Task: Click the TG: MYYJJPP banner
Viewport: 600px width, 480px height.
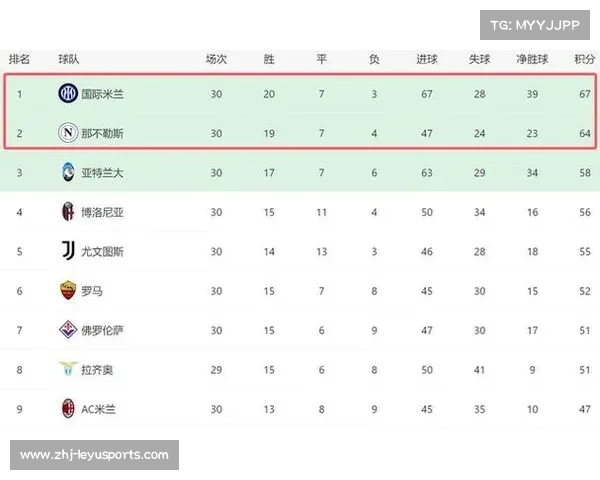Action: tap(534, 24)
